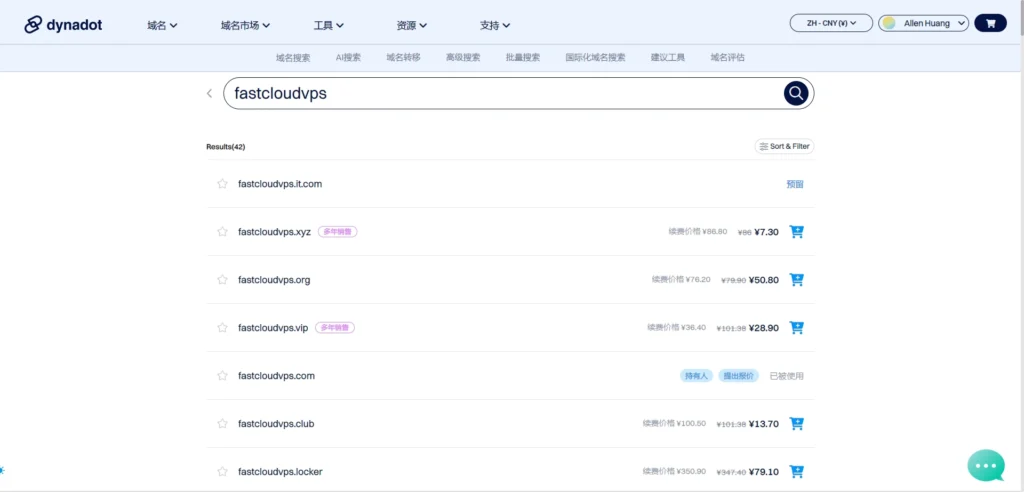The height and width of the screenshot is (492, 1024).
Task: Select 批量搜索 tab
Action: tap(522, 57)
